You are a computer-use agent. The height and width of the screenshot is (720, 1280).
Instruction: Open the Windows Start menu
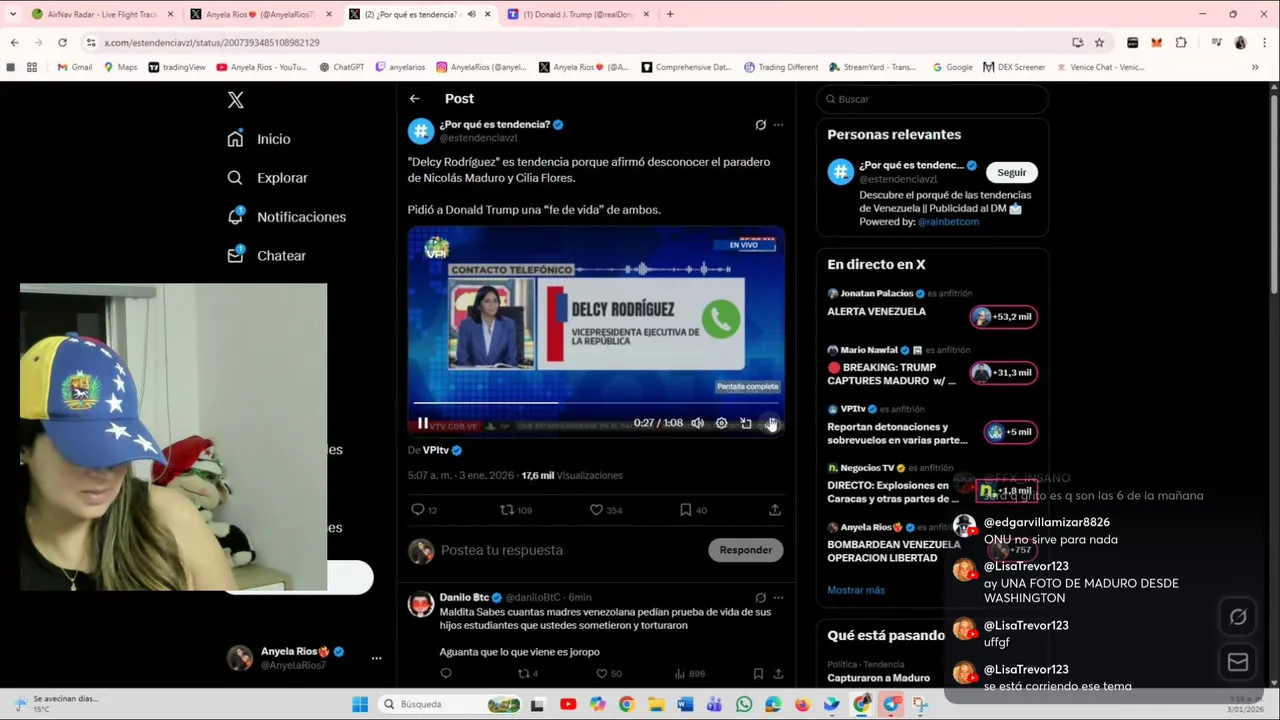360,704
